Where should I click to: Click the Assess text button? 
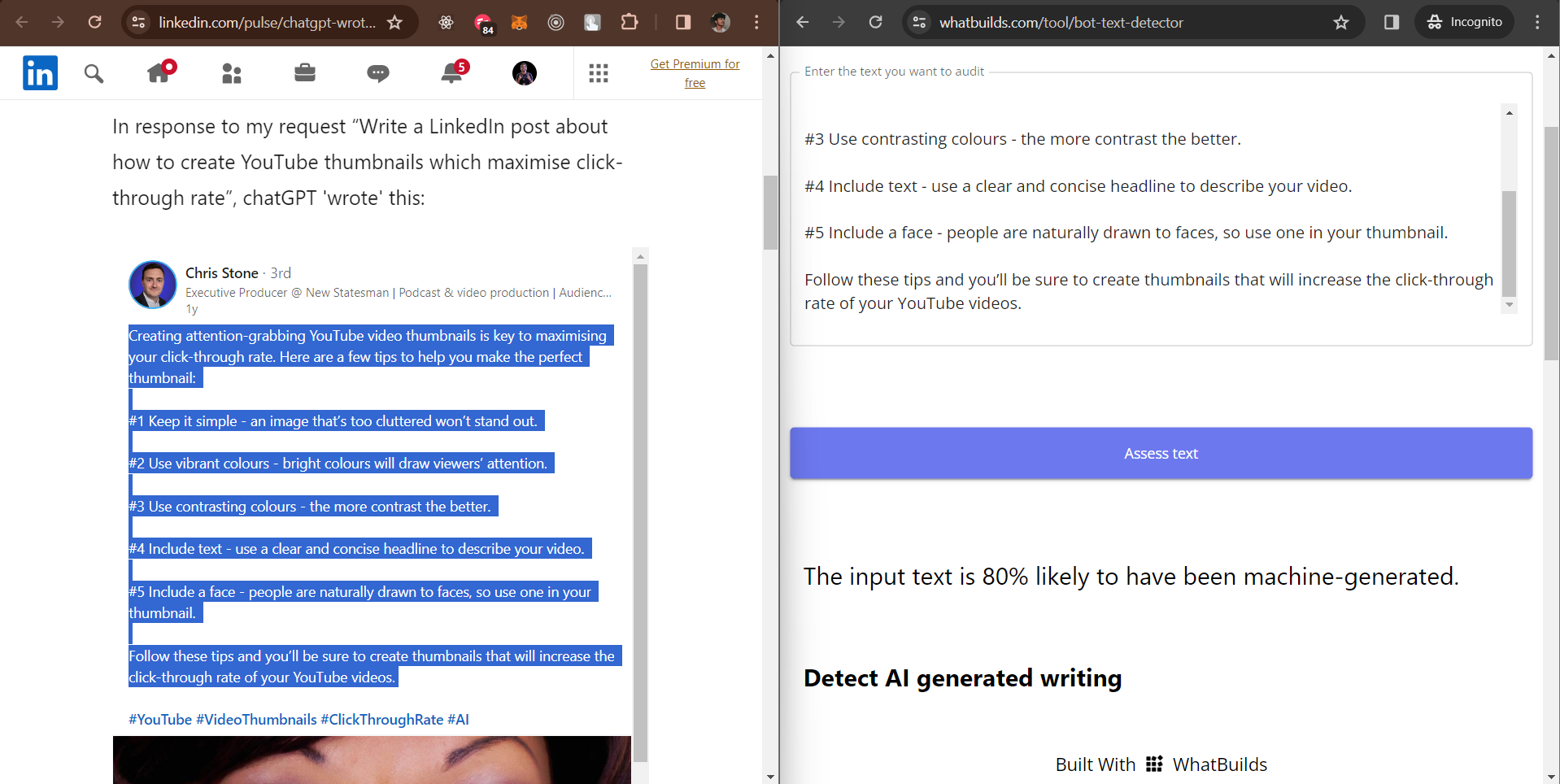(1161, 453)
